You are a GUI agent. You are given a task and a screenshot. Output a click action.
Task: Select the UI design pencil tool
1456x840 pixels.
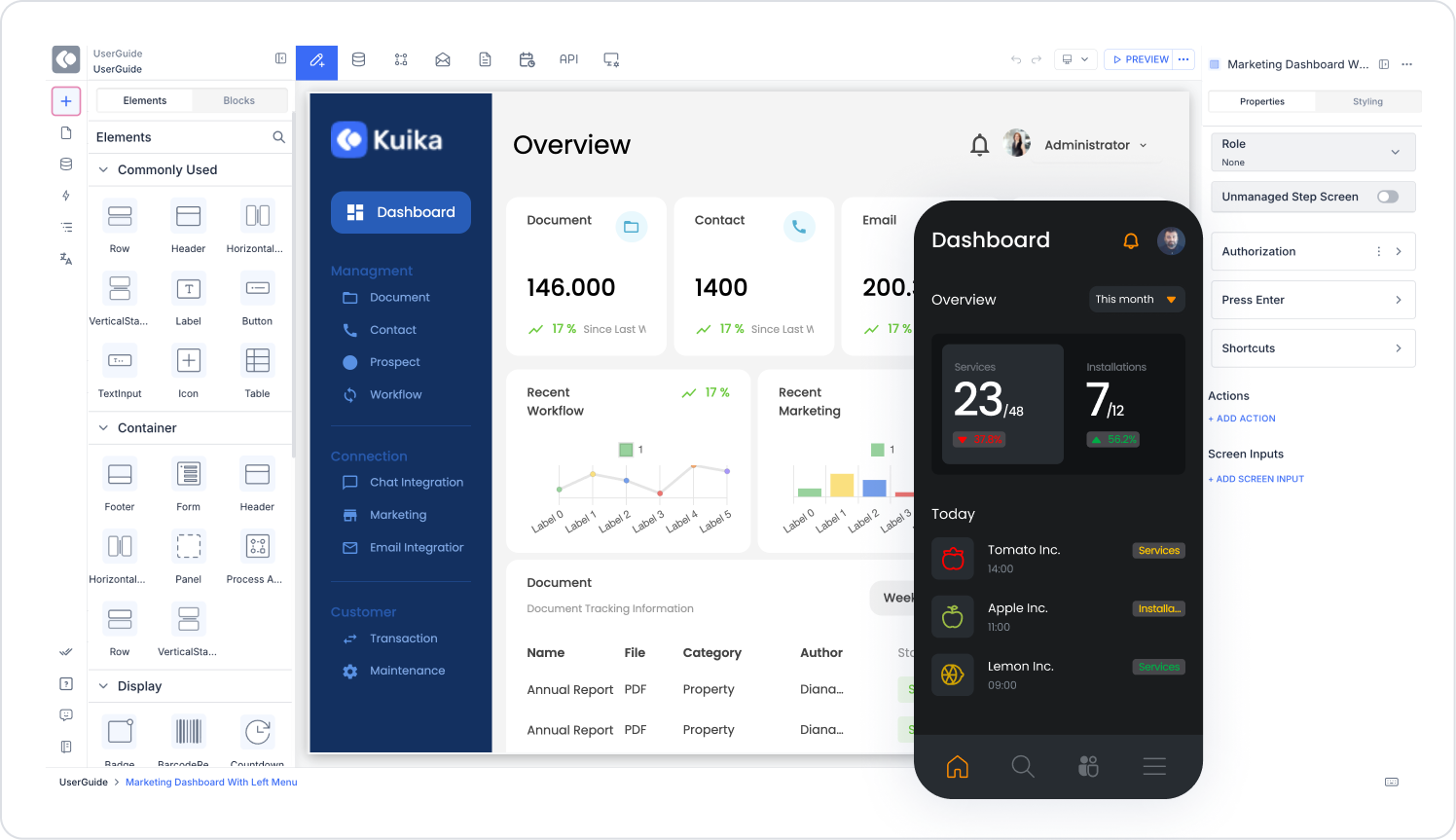[316, 61]
